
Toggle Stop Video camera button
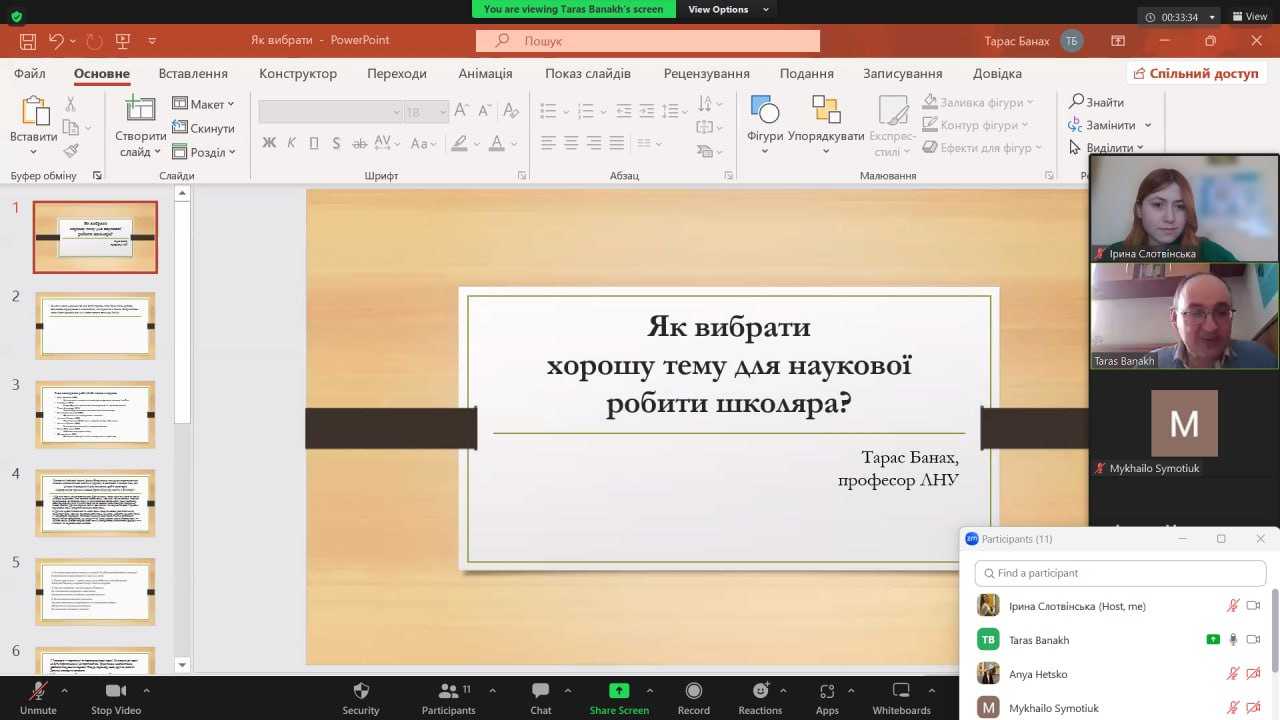click(x=115, y=691)
